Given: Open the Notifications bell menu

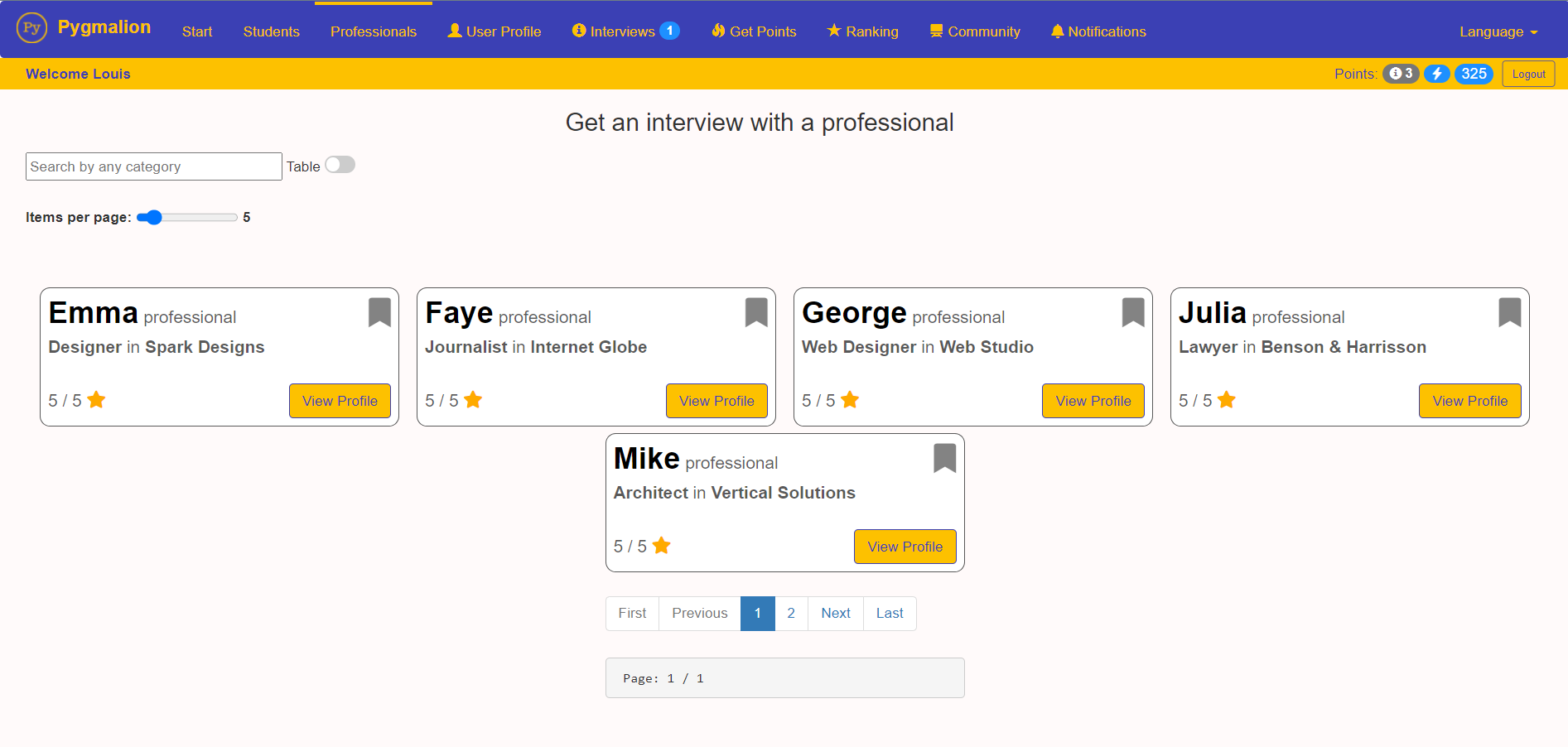Looking at the screenshot, I should tap(1098, 31).
